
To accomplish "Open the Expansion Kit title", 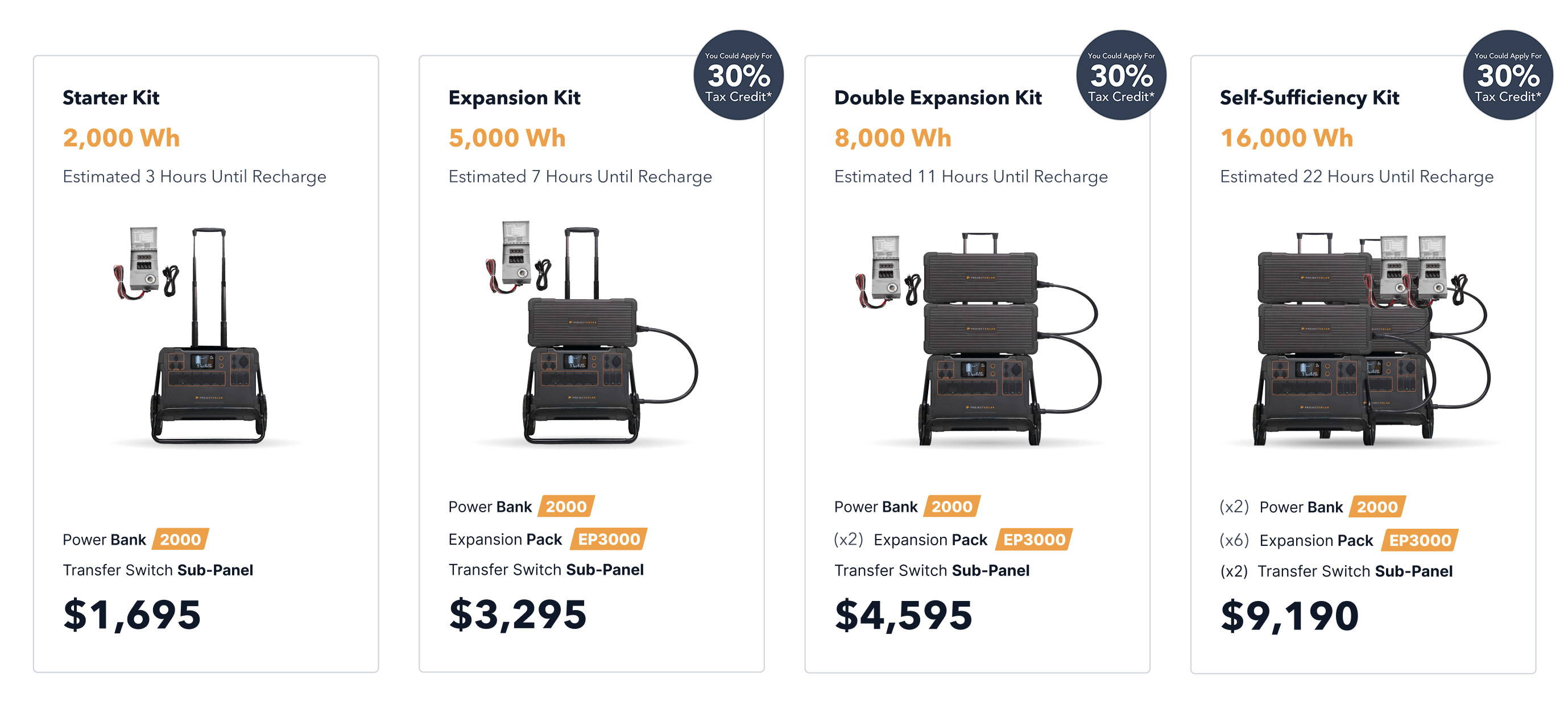I will click(514, 97).
